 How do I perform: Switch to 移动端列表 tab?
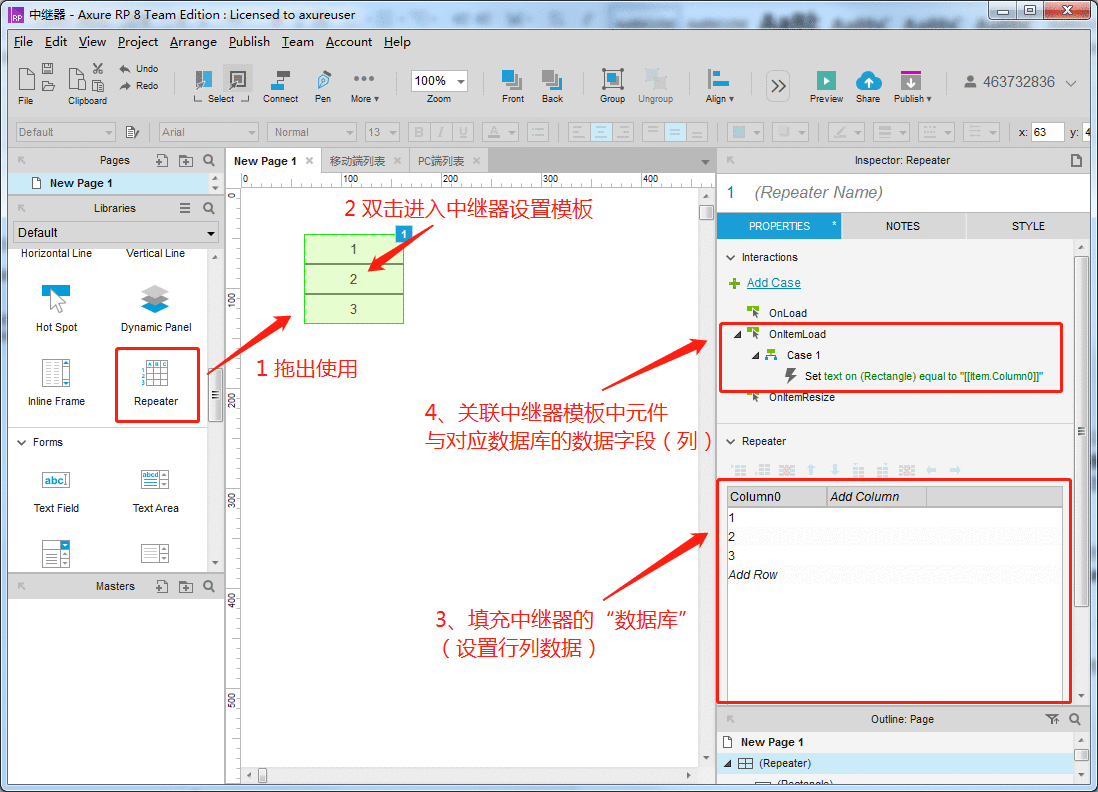click(x=357, y=161)
